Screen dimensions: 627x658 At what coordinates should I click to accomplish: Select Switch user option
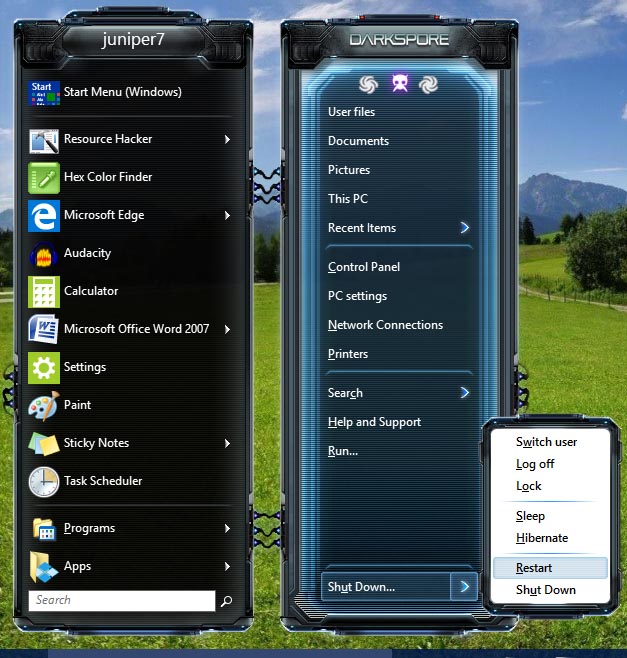pos(548,442)
